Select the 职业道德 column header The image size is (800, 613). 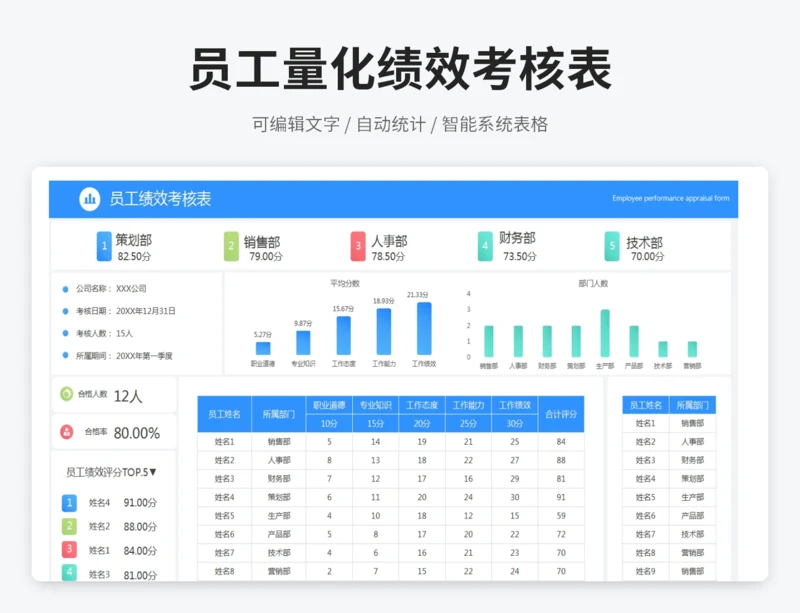click(x=329, y=405)
